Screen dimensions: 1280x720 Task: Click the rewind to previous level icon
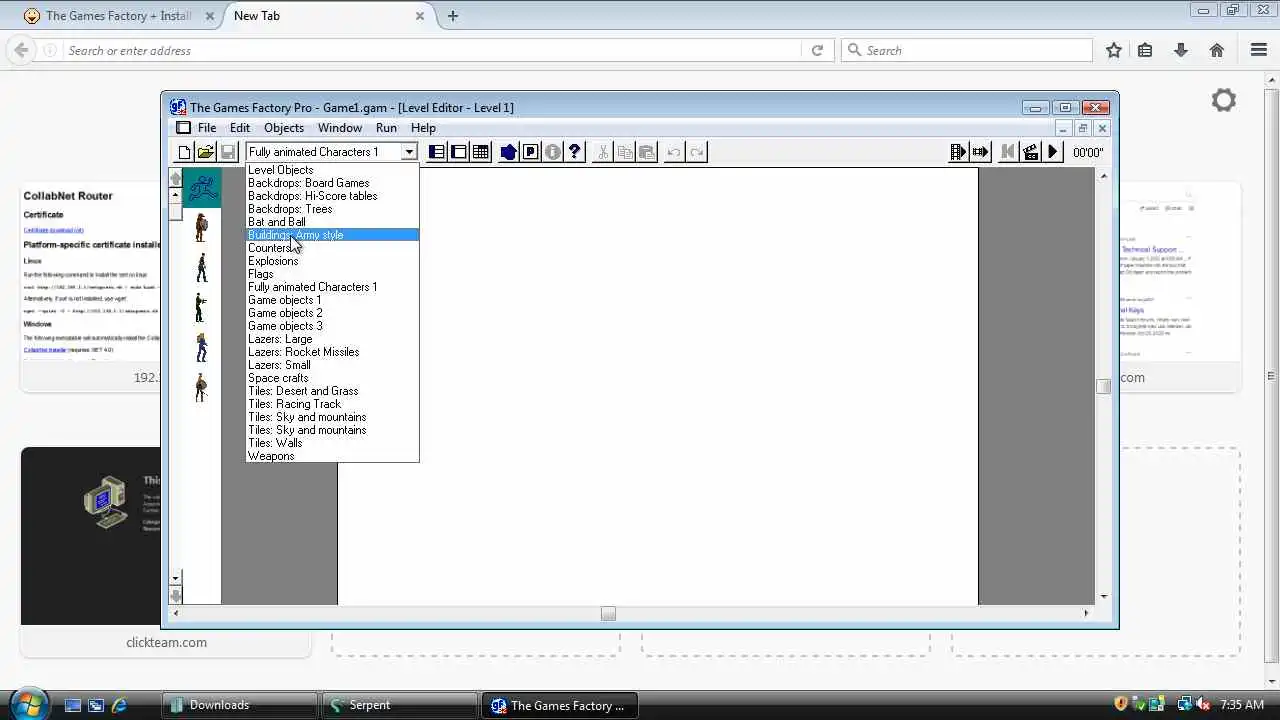tap(1008, 152)
